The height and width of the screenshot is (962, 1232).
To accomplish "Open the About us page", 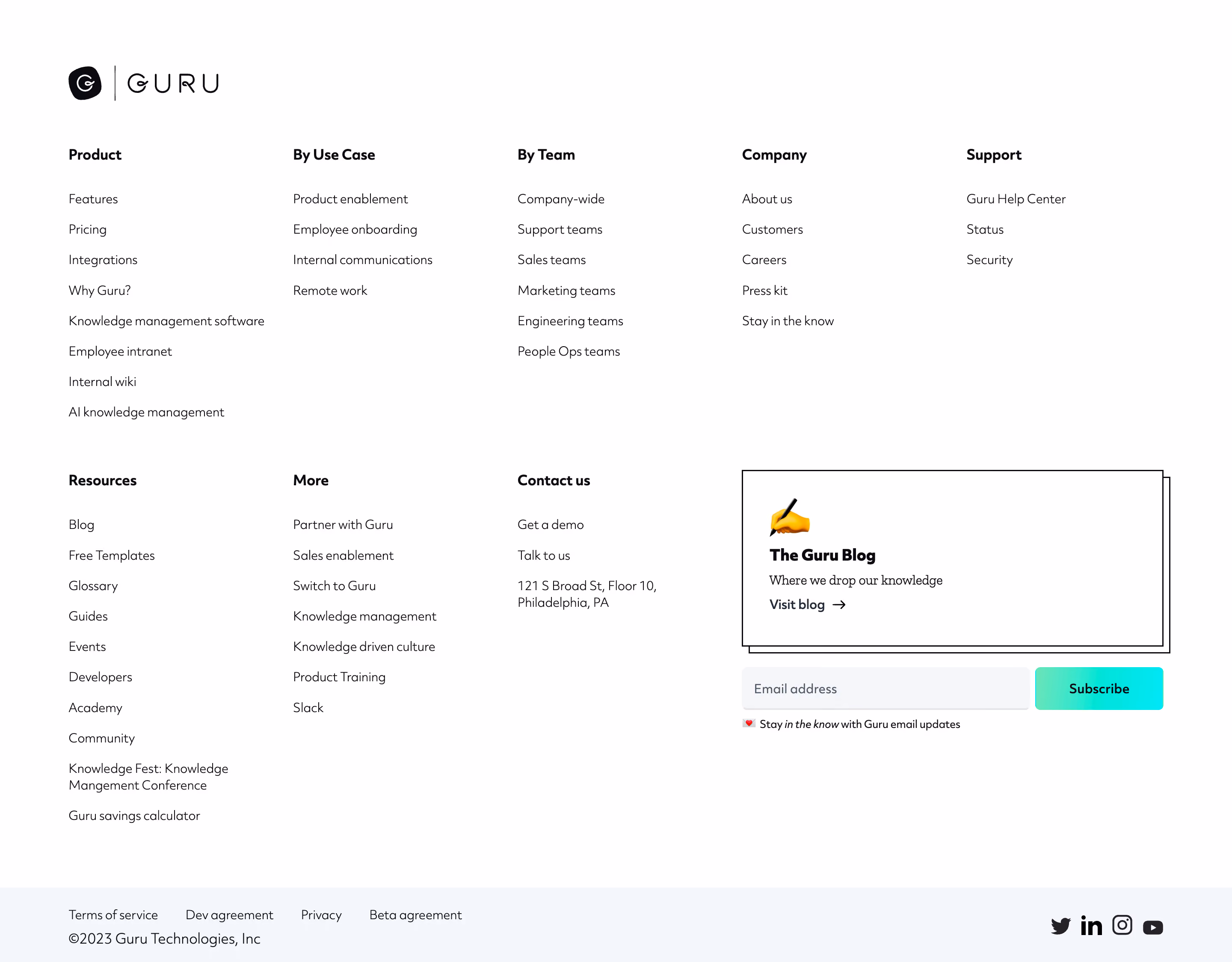I will point(767,199).
